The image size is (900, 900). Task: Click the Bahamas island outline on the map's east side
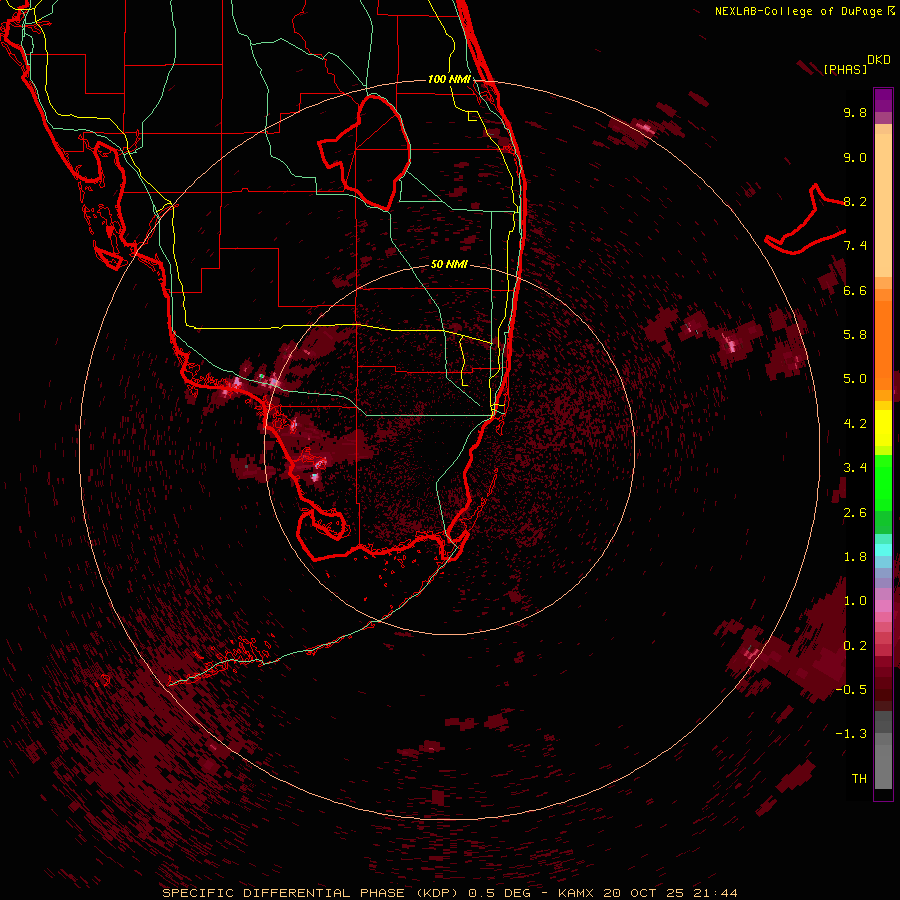pyautogui.click(x=806, y=219)
